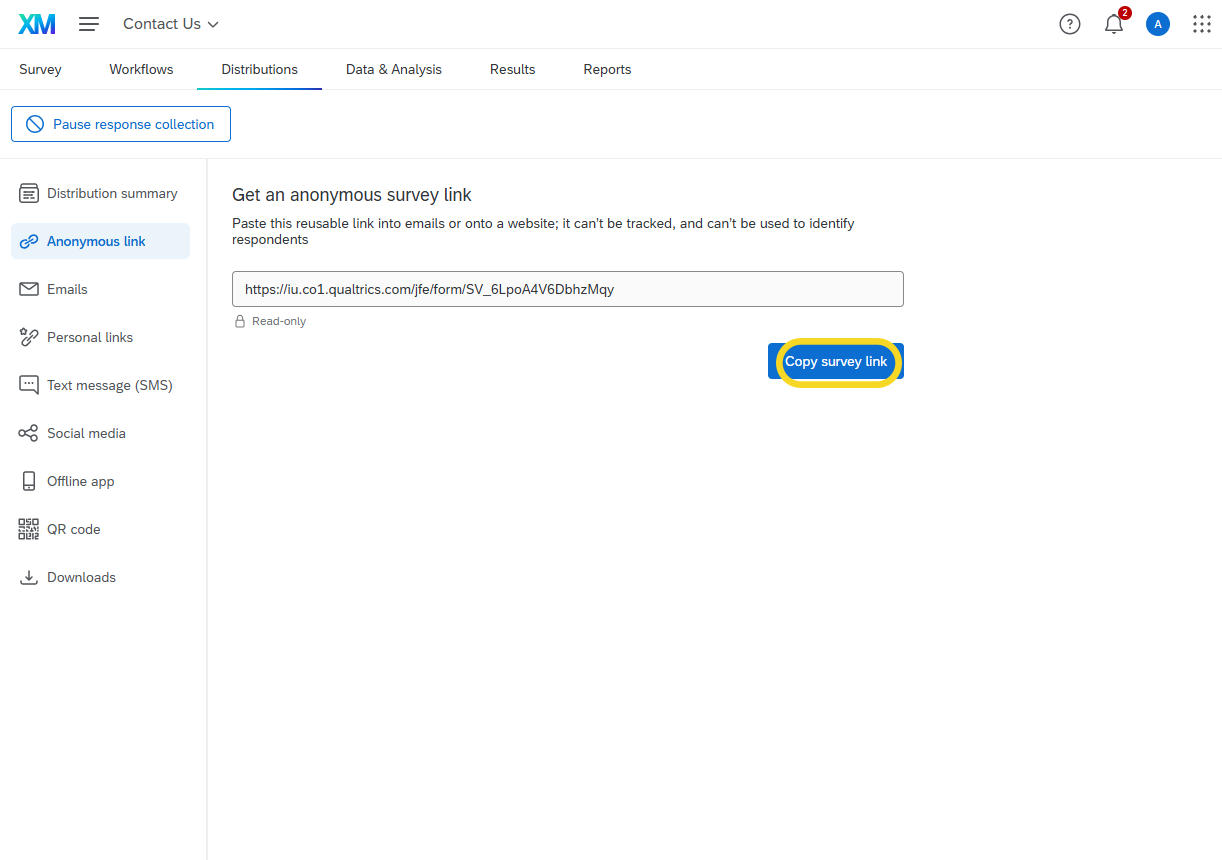Go to the Data & Analysis tab
The image size is (1222, 860).
(393, 69)
